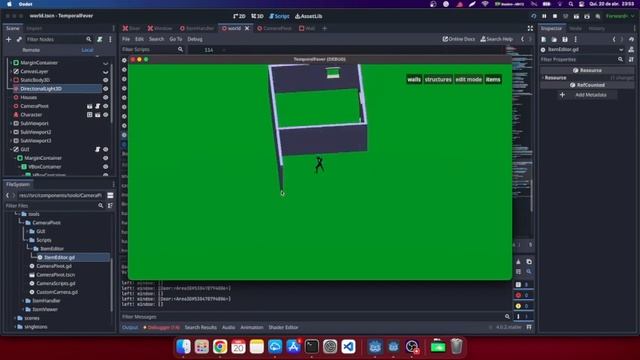
Task: Open the File menu in script editor
Action: tap(126, 39)
